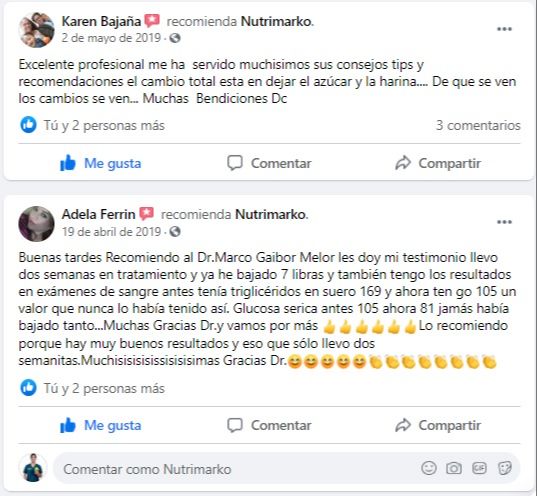
Task: Open the three-dot menu on Adela Ferrin's post
Action: tap(504, 222)
